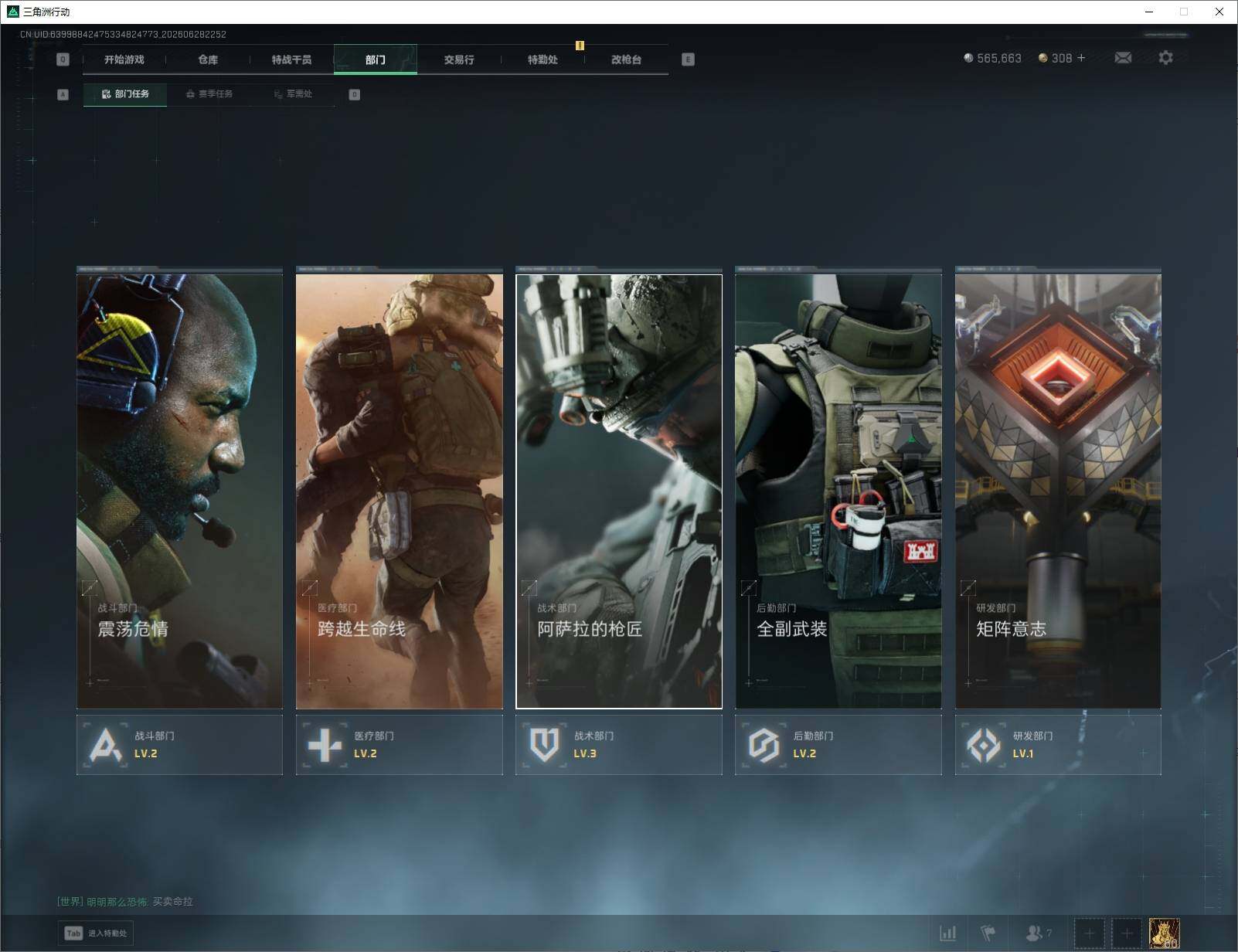Click the yellow notification marker above 特勤处
The height and width of the screenshot is (952, 1238).
[x=580, y=46]
